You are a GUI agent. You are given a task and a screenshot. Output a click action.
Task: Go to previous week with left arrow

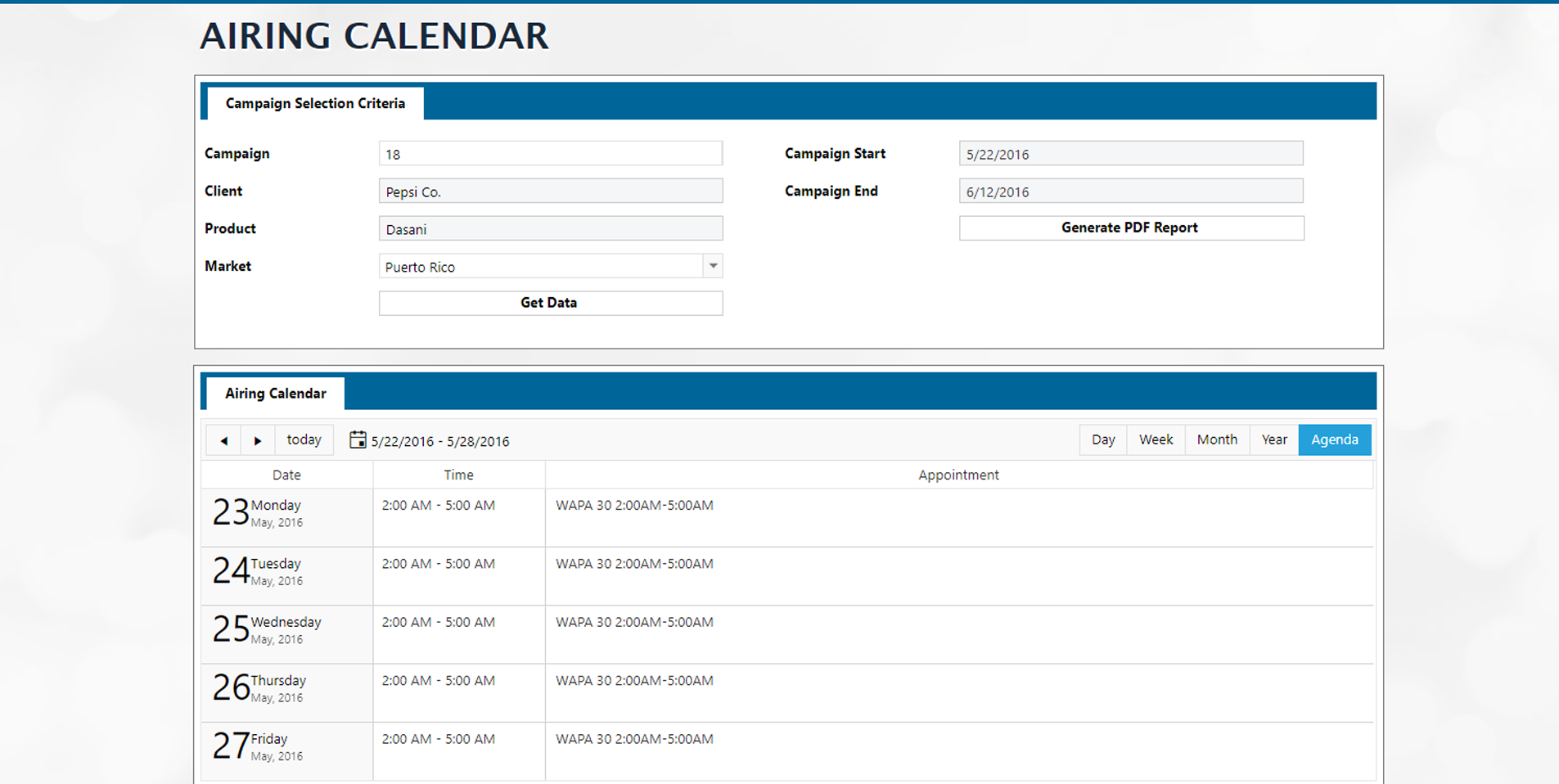tap(223, 440)
